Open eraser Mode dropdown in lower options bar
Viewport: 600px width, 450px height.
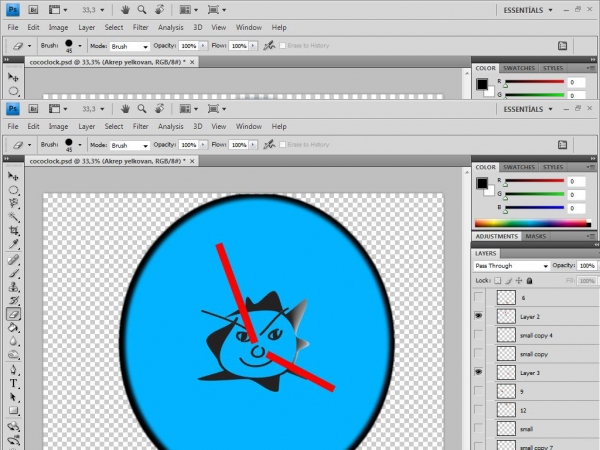(x=129, y=145)
